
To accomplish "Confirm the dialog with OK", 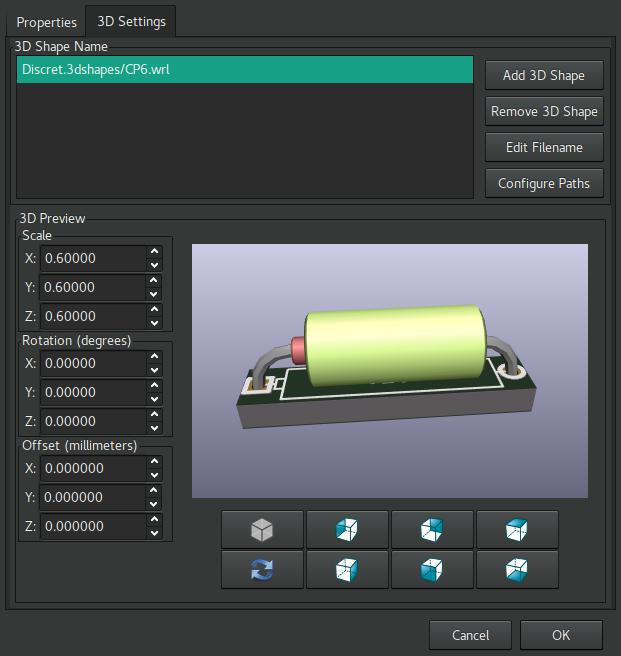I will [x=560, y=635].
